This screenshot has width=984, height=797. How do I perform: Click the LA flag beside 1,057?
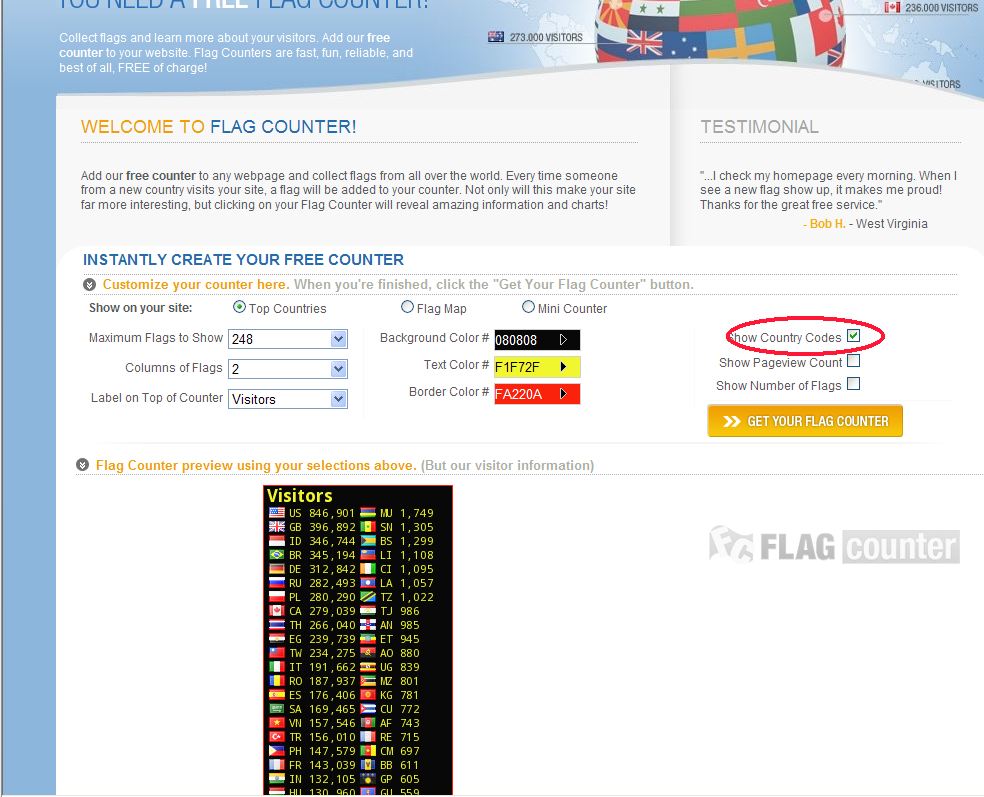[x=368, y=583]
